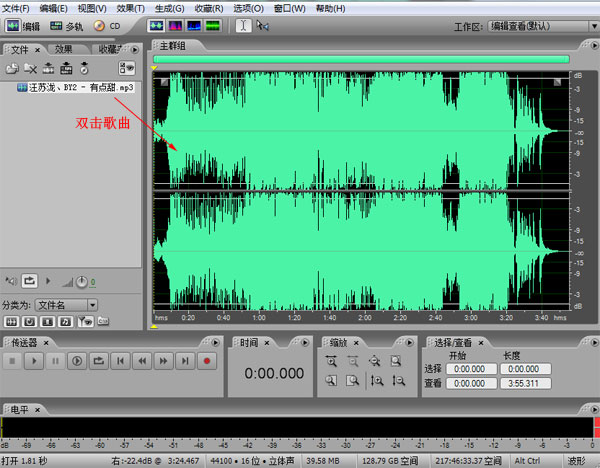This screenshot has width=600, height=468.
Task: Click the import file icon in Files panel
Action: [x=12, y=68]
